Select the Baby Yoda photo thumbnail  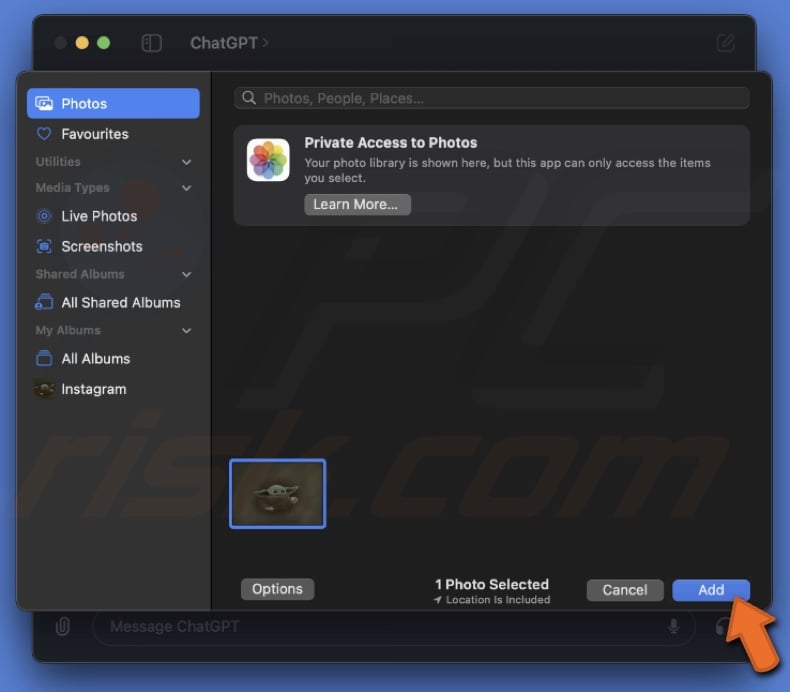click(x=278, y=494)
